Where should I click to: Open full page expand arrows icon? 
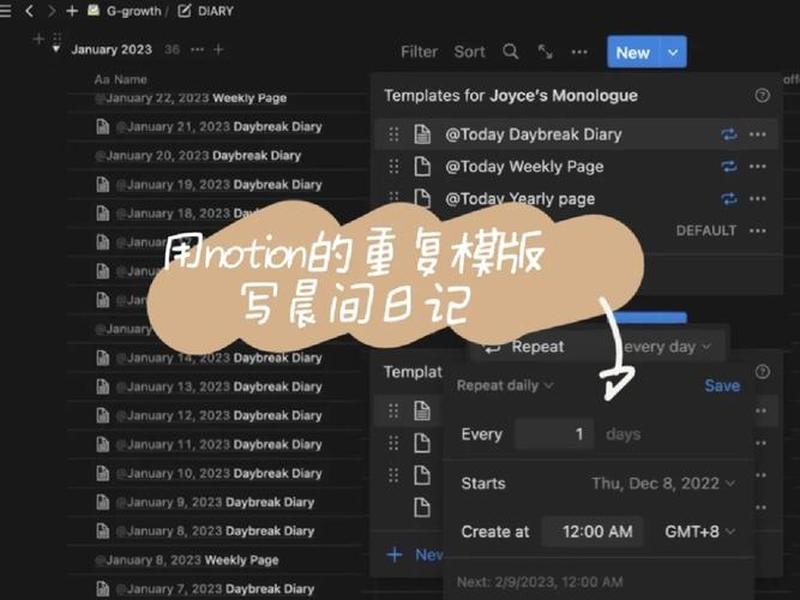click(545, 52)
